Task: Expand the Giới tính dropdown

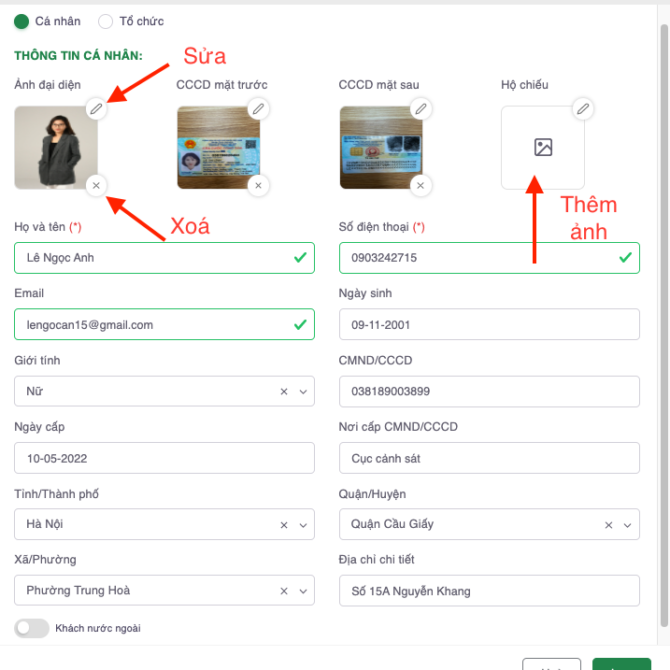Action: coord(303,392)
